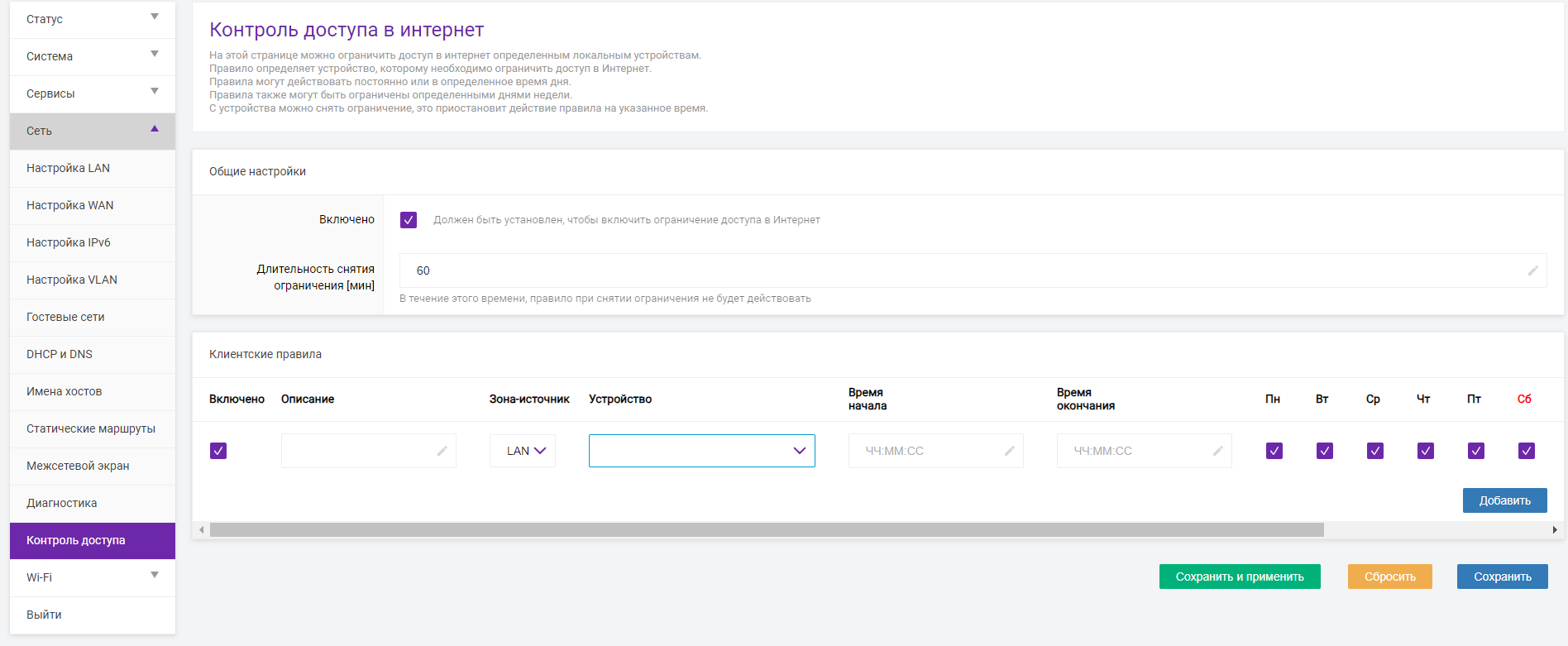Click pencil icon in the Описание field
1568x646 pixels.
coord(442,451)
